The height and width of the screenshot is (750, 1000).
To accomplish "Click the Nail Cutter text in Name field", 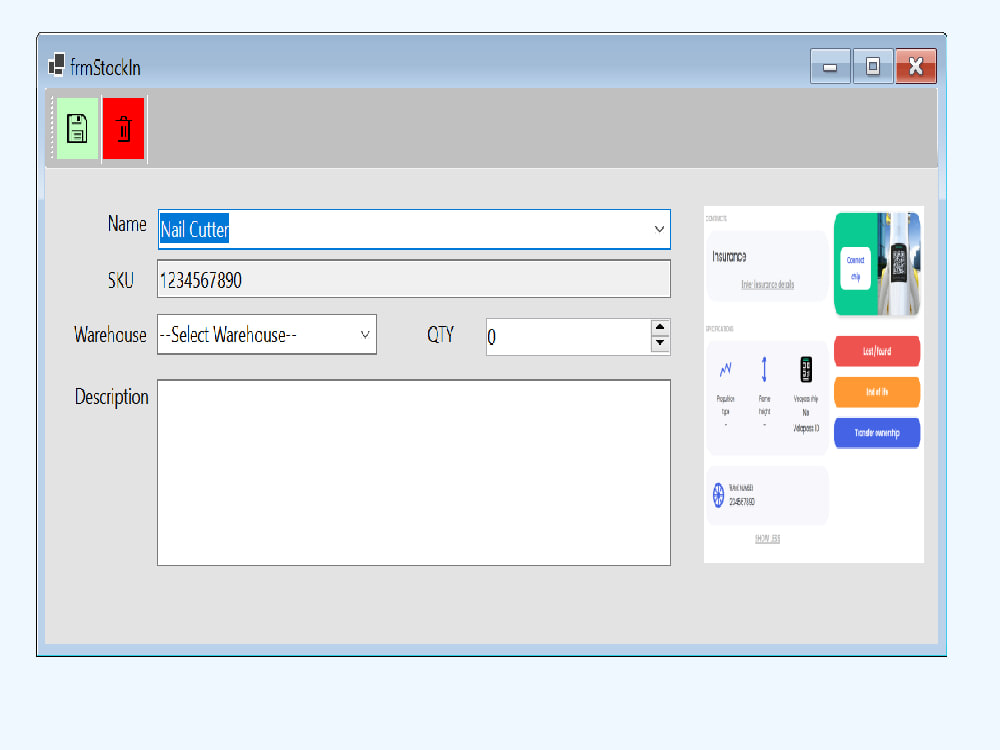I will 194,229.
